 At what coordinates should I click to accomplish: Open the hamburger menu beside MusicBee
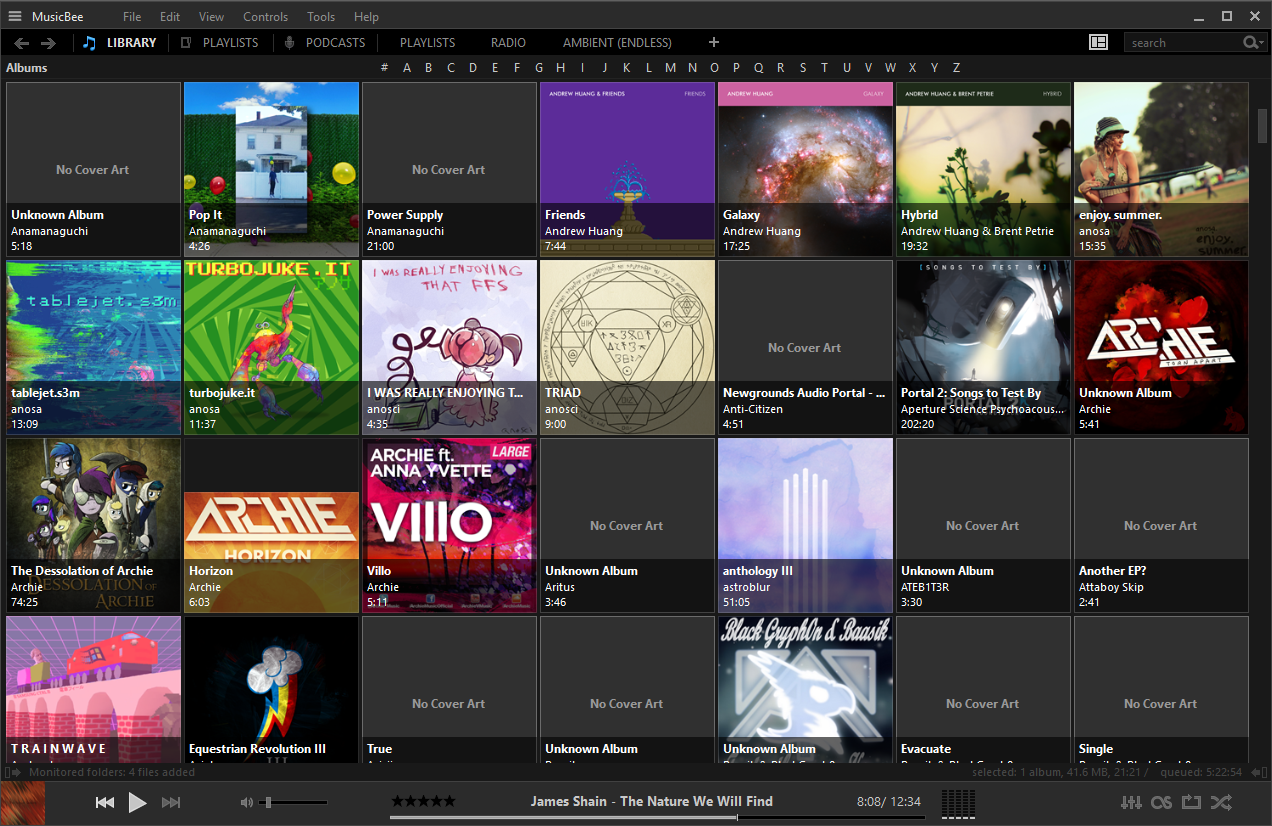(15, 16)
